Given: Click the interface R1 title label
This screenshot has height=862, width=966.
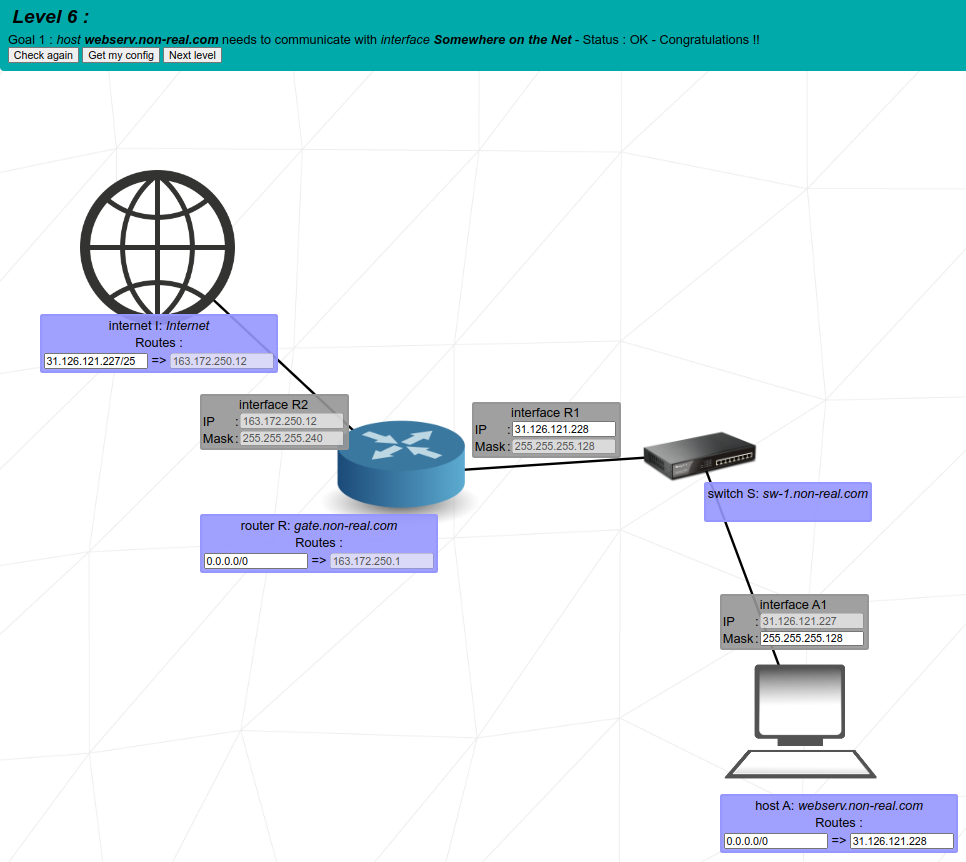Looking at the screenshot, I should [545, 413].
